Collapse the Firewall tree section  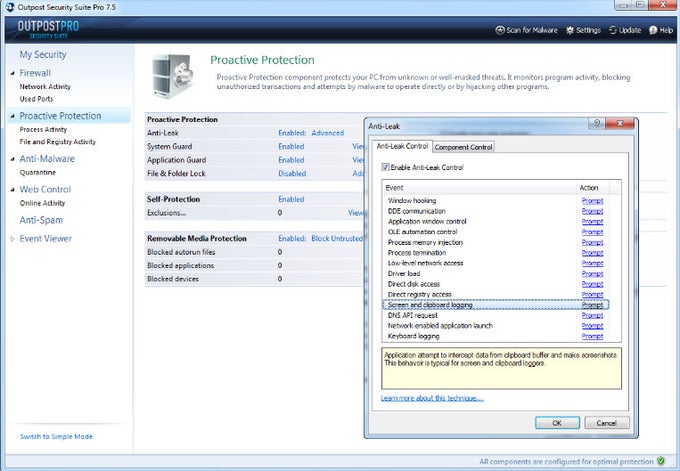coord(13,73)
